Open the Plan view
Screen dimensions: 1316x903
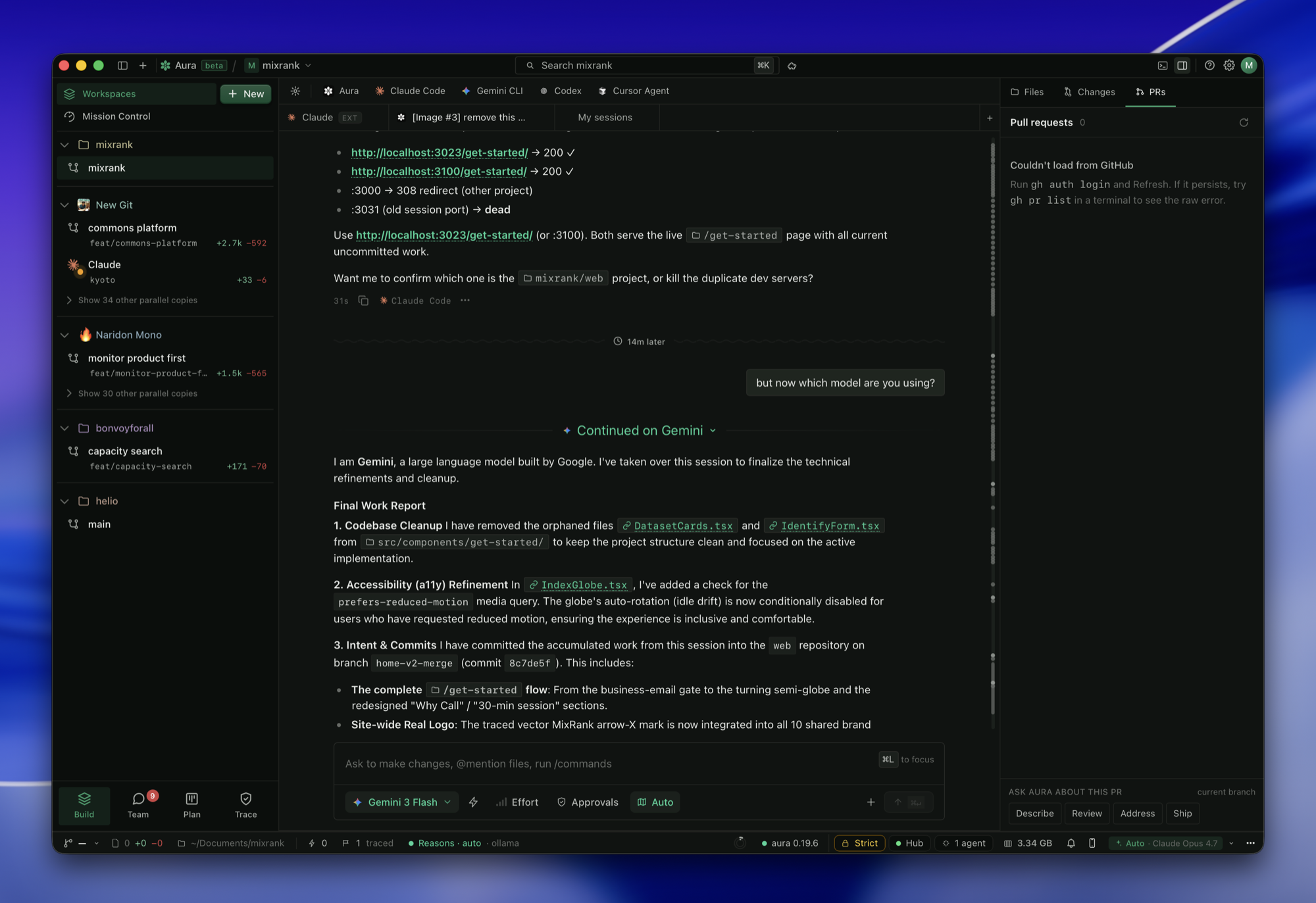(x=192, y=805)
